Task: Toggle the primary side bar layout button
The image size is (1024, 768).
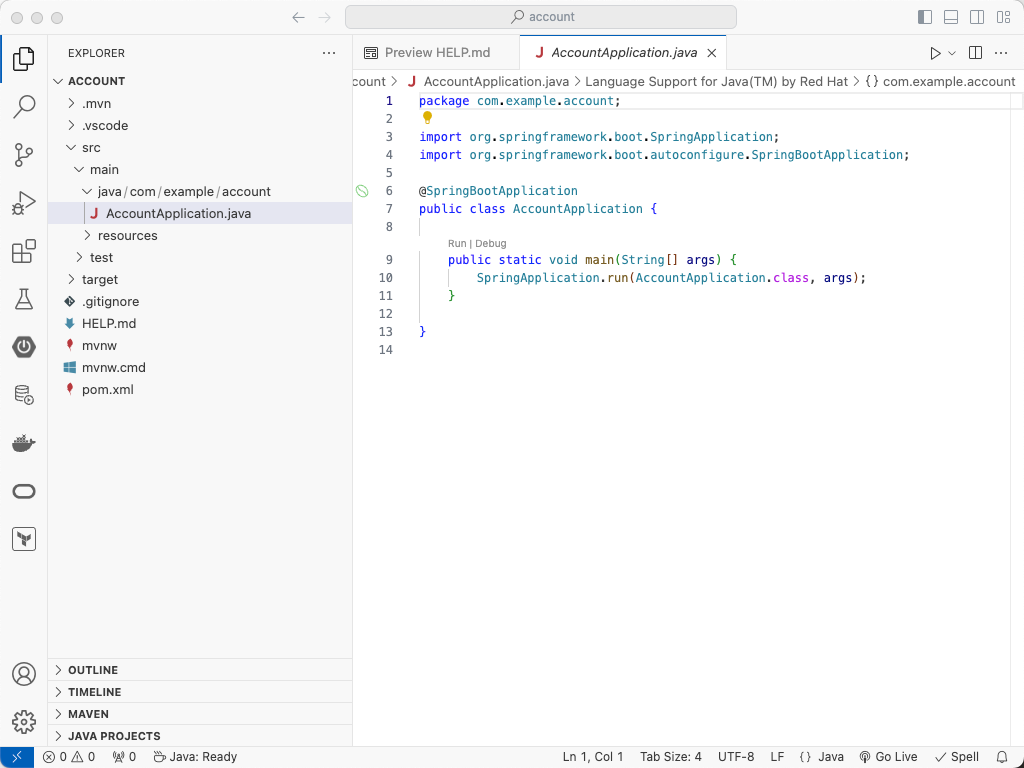Action: 925,17
